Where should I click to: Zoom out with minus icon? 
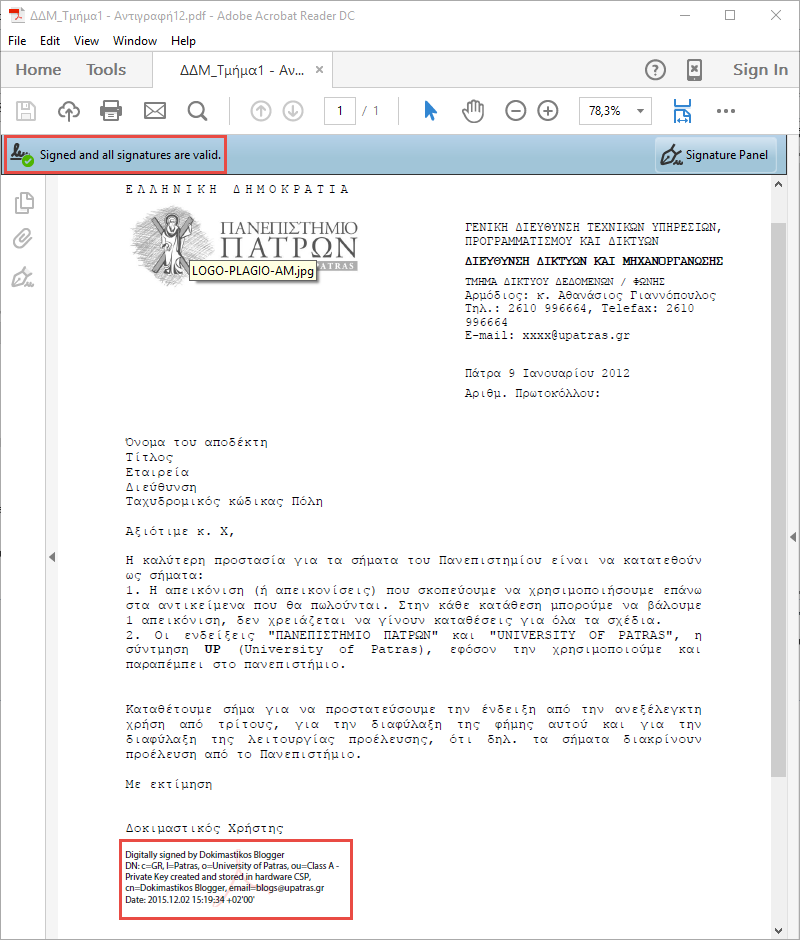[x=516, y=111]
